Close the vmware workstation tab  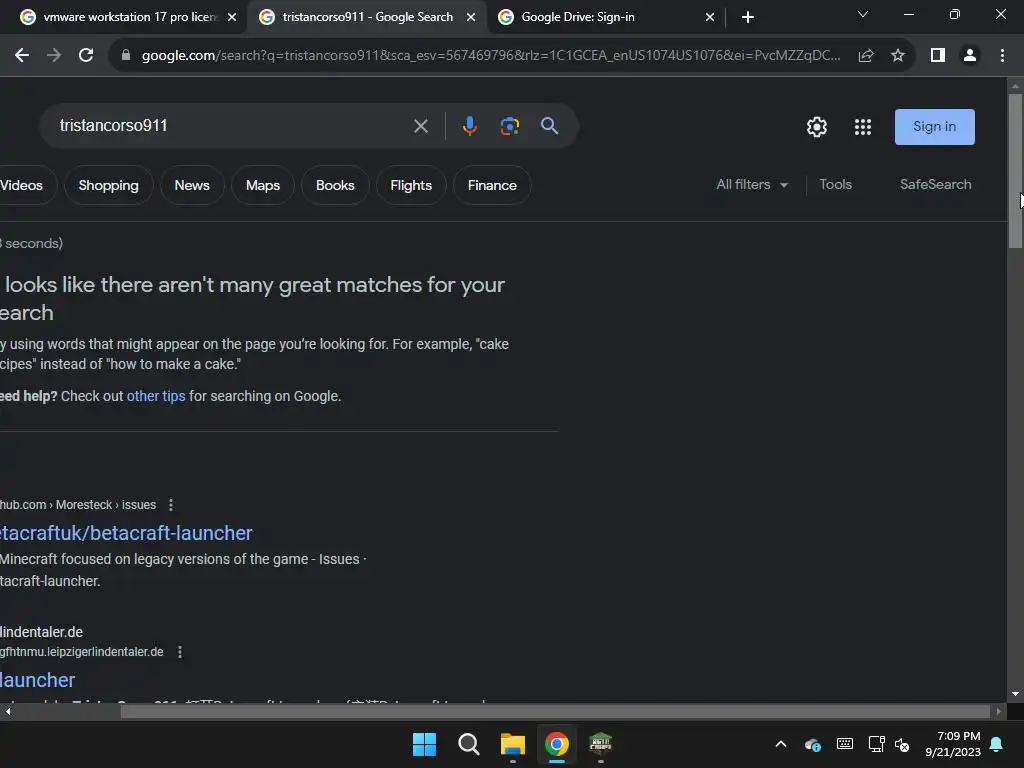232,17
